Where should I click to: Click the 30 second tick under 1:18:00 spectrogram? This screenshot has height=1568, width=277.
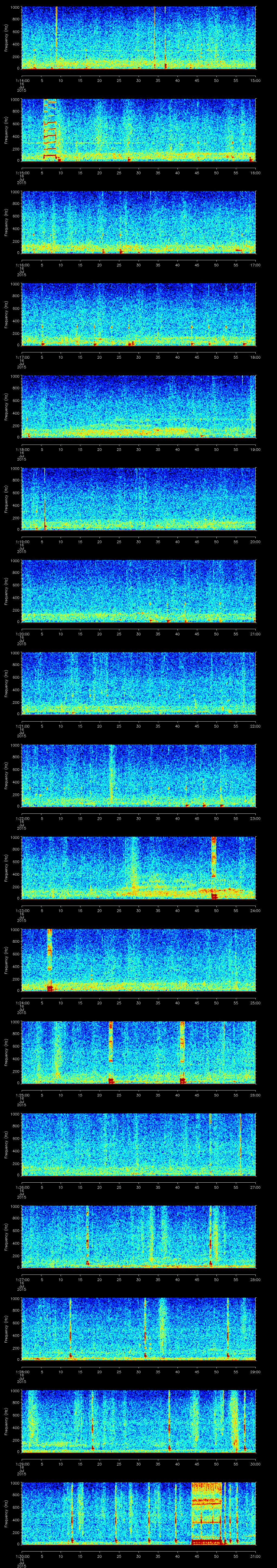(139, 449)
